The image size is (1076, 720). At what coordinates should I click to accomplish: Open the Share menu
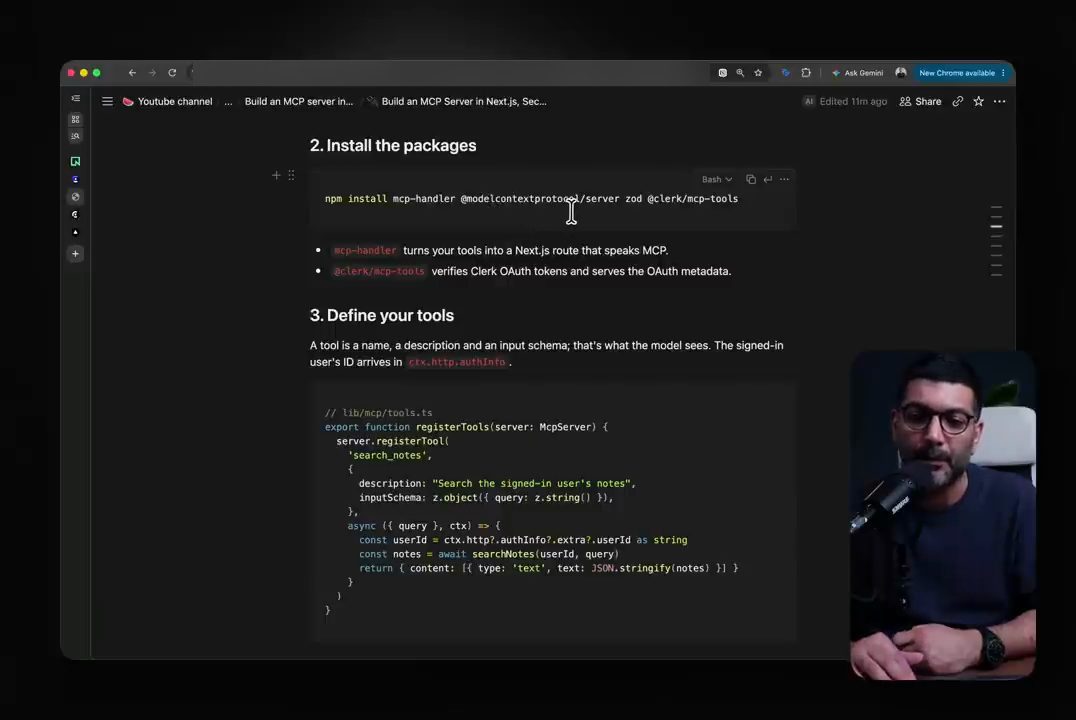[x=920, y=102]
